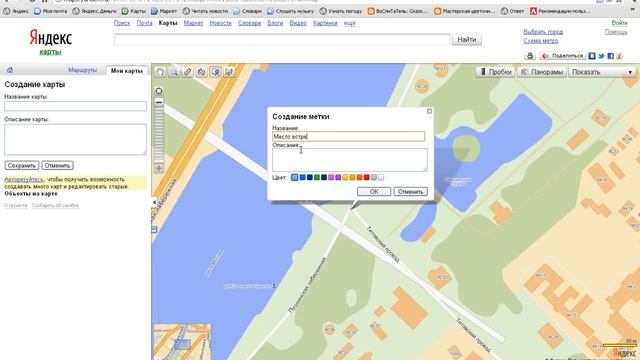The height and width of the screenshot is (360, 640).
Task: Open Картинки in the top navigation
Action: (325, 23)
